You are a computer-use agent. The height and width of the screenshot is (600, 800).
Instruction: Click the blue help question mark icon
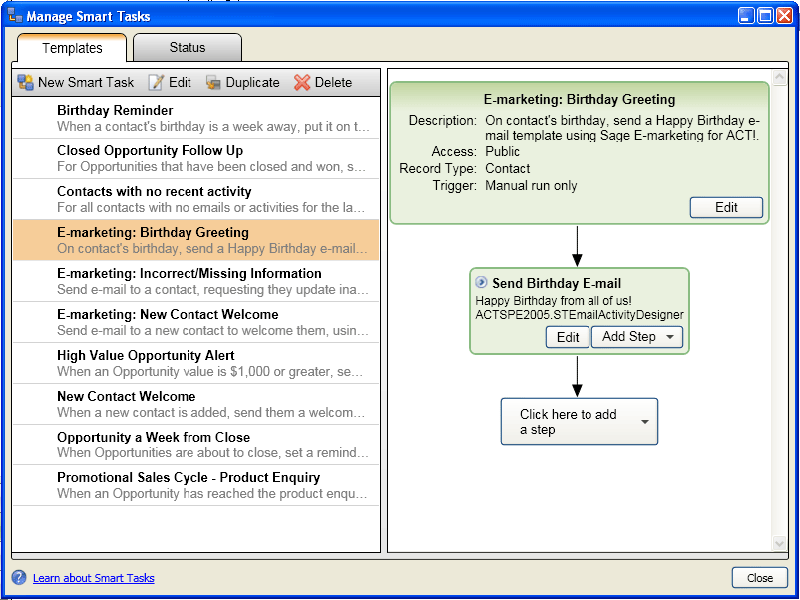coord(19,577)
